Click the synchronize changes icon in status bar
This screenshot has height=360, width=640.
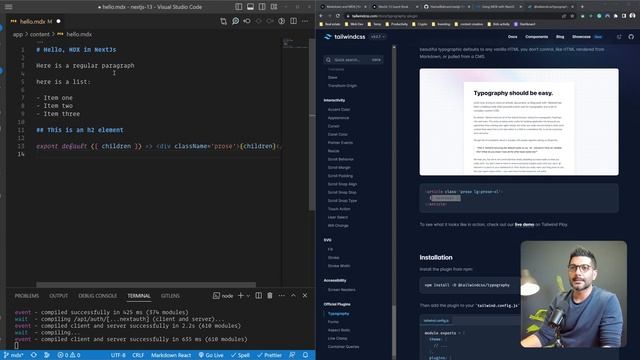pos(34,355)
